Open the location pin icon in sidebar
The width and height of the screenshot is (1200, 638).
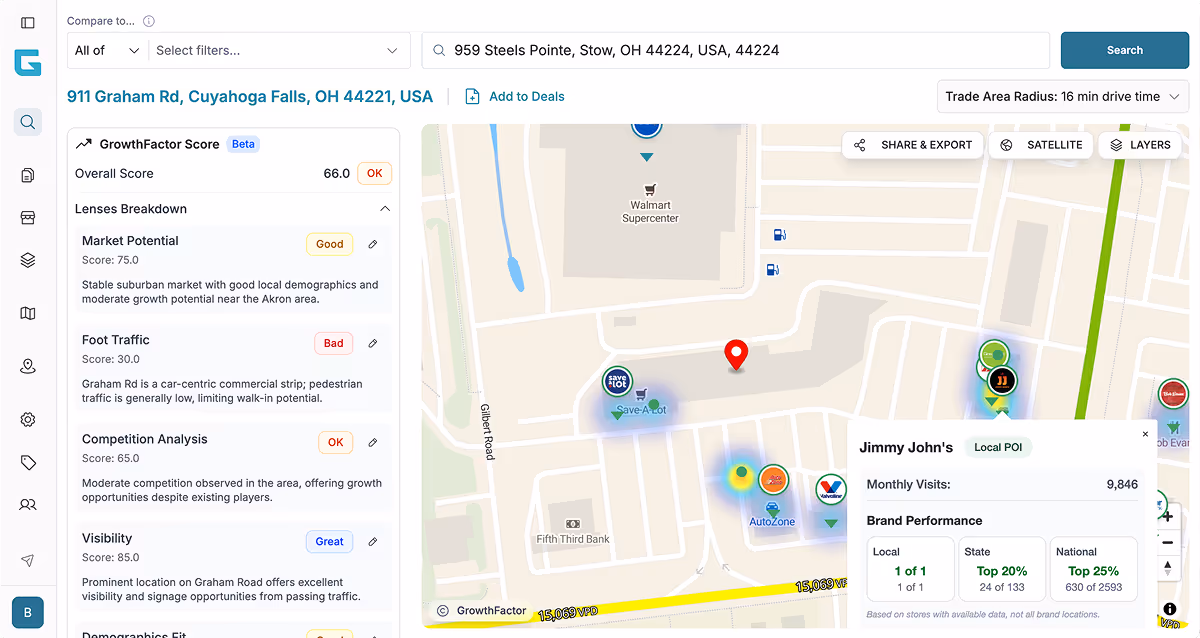[x=28, y=366]
